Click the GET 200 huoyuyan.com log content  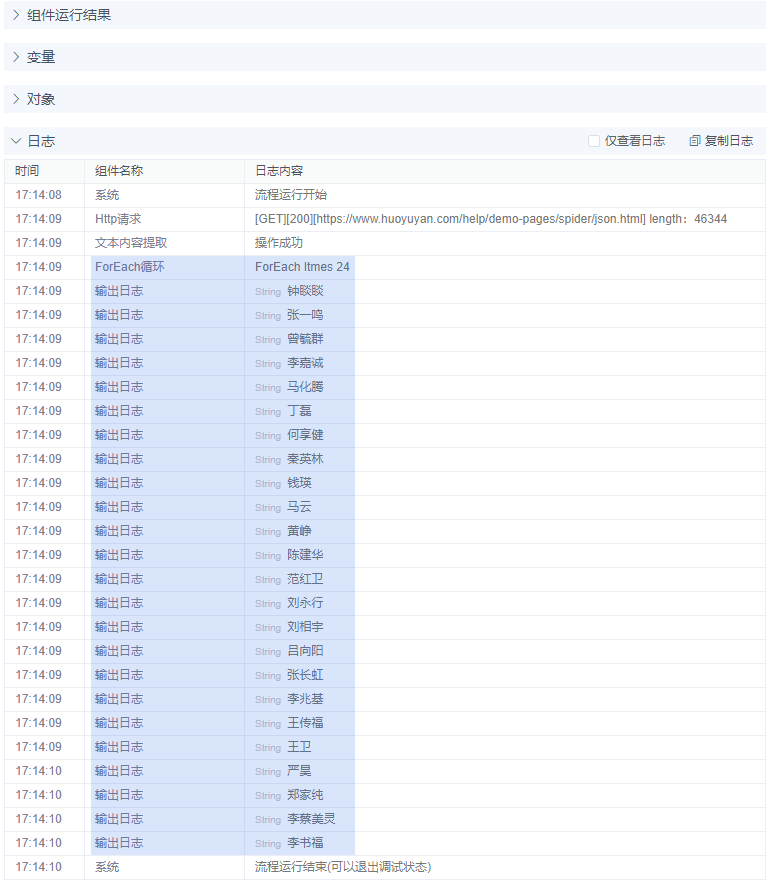[x=491, y=219]
